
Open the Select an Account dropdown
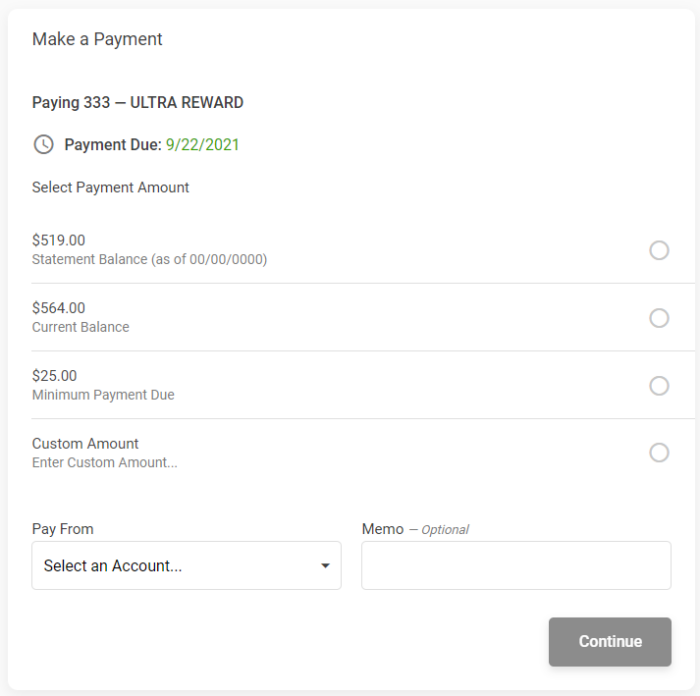(186, 566)
